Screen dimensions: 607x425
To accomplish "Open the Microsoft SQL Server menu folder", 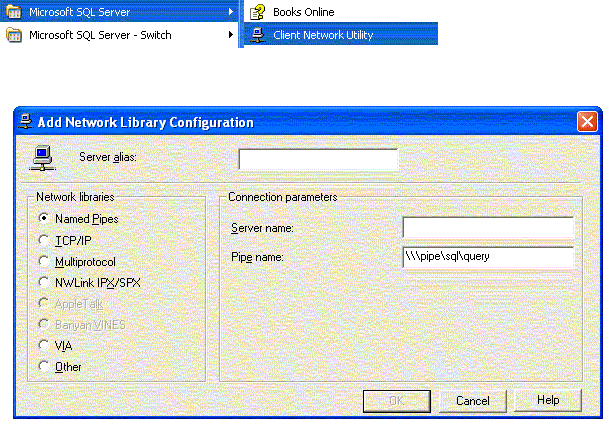I will point(119,12).
